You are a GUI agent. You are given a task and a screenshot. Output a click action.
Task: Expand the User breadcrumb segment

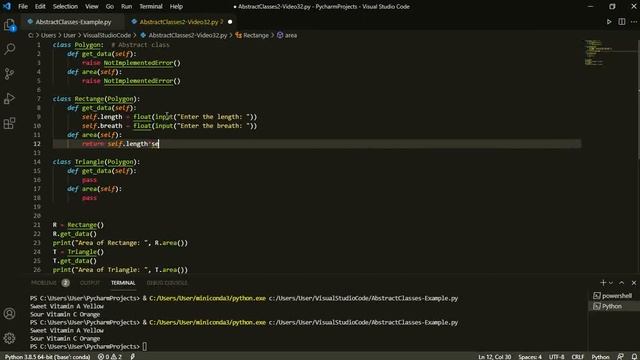coord(69,36)
